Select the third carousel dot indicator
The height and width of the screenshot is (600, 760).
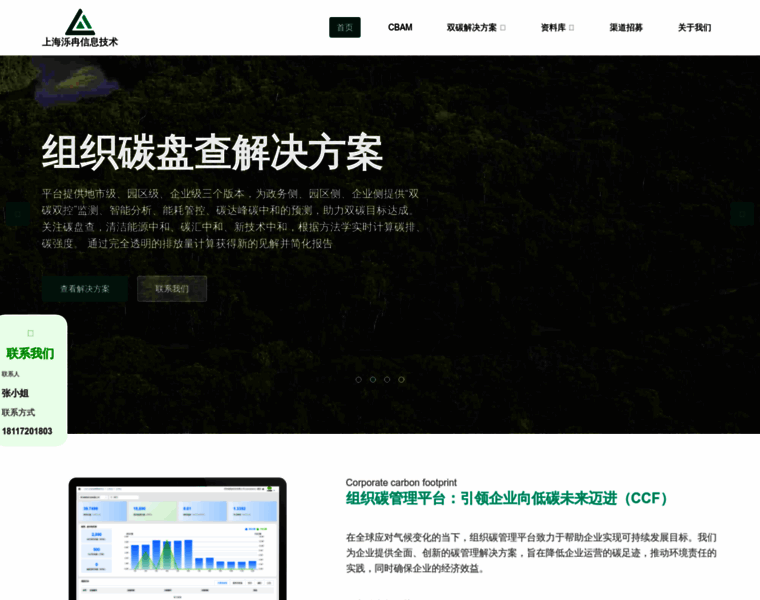click(387, 379)
